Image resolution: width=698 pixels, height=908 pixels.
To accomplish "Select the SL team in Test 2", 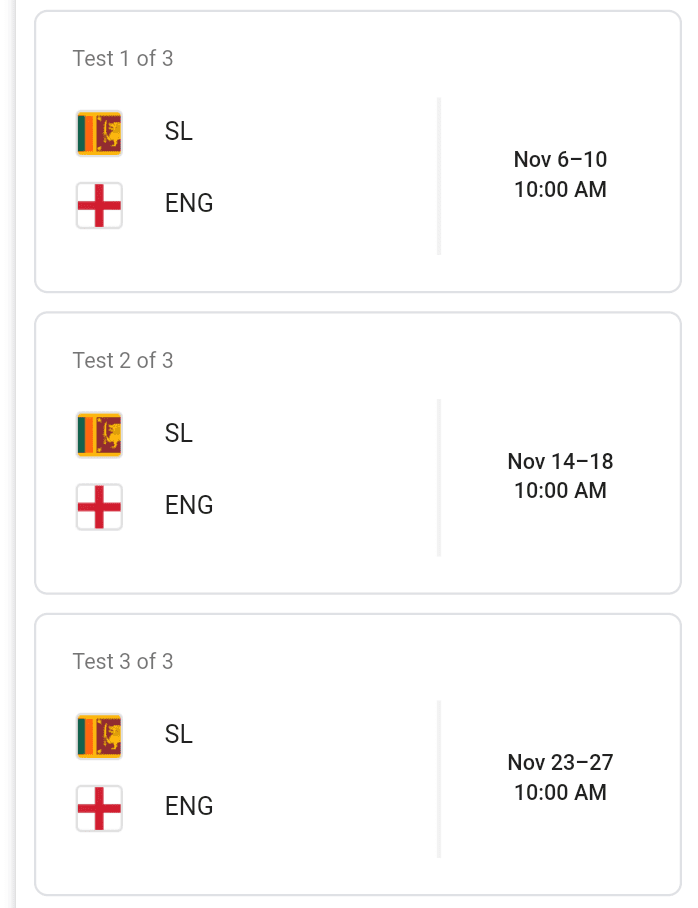I will (179, 434).
